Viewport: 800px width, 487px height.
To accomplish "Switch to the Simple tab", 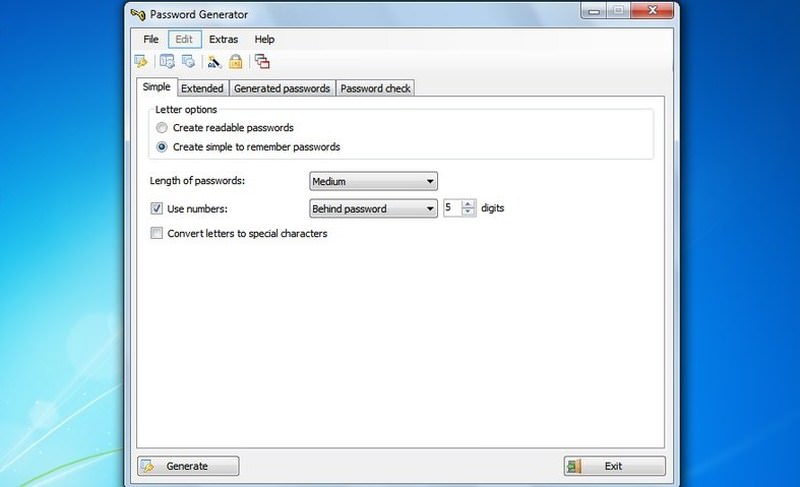I will [x=157, y=87].
